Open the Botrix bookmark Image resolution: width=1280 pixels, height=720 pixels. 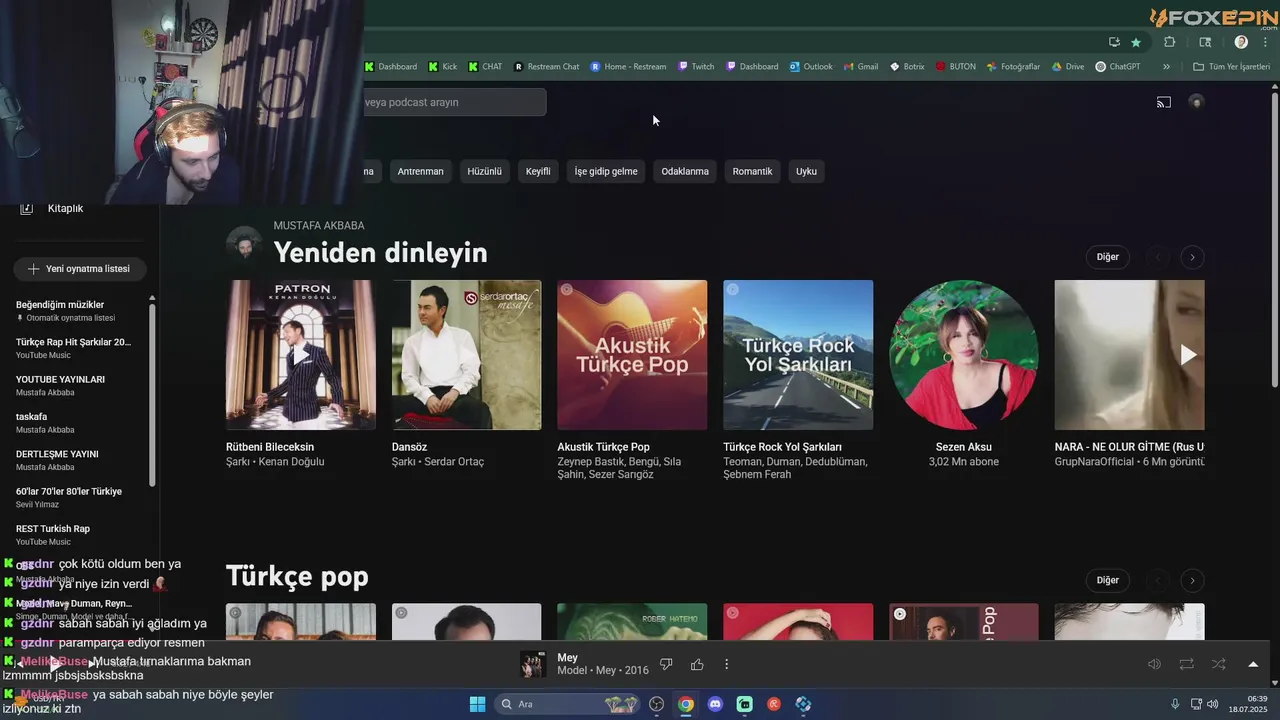point(907,67)
